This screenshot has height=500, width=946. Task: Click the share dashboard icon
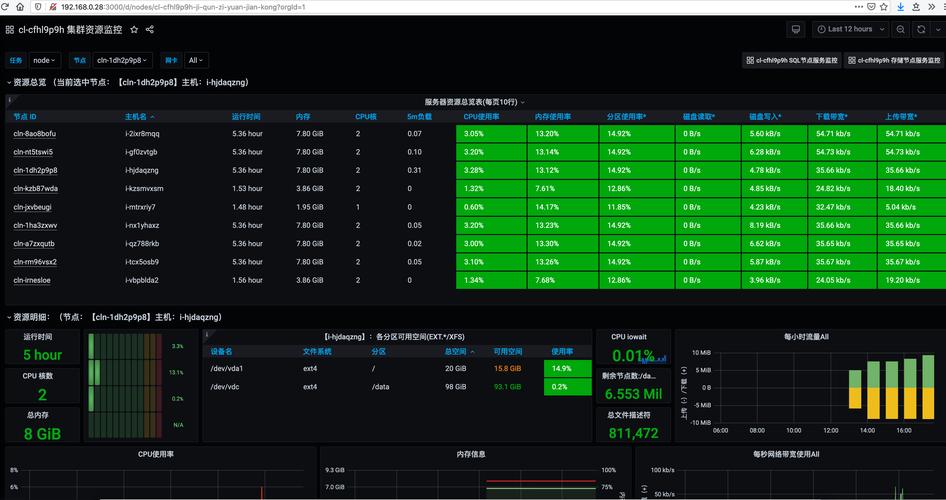pyautogui.click(x=150, y=30)
